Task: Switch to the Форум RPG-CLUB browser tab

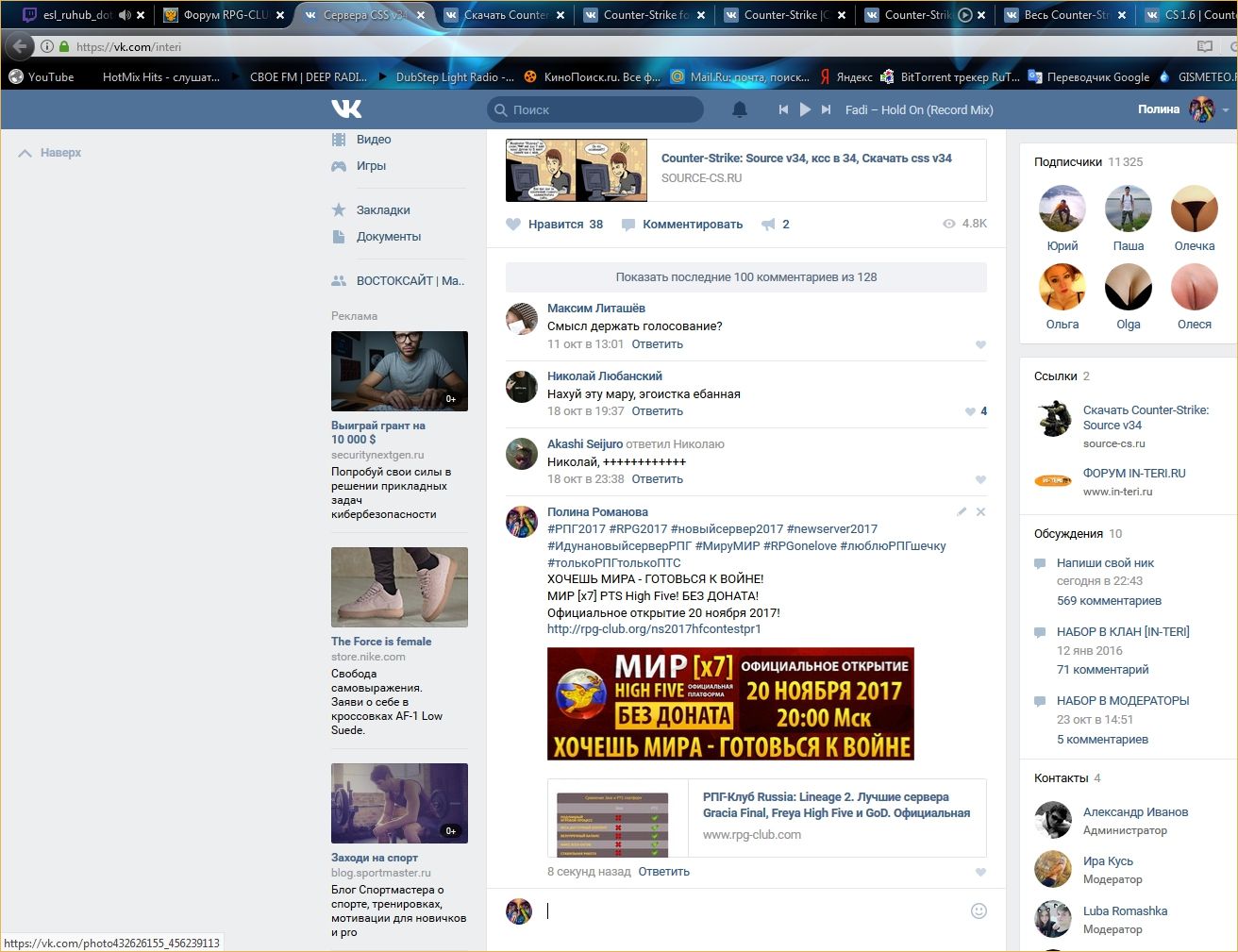Action: (225, 15)
